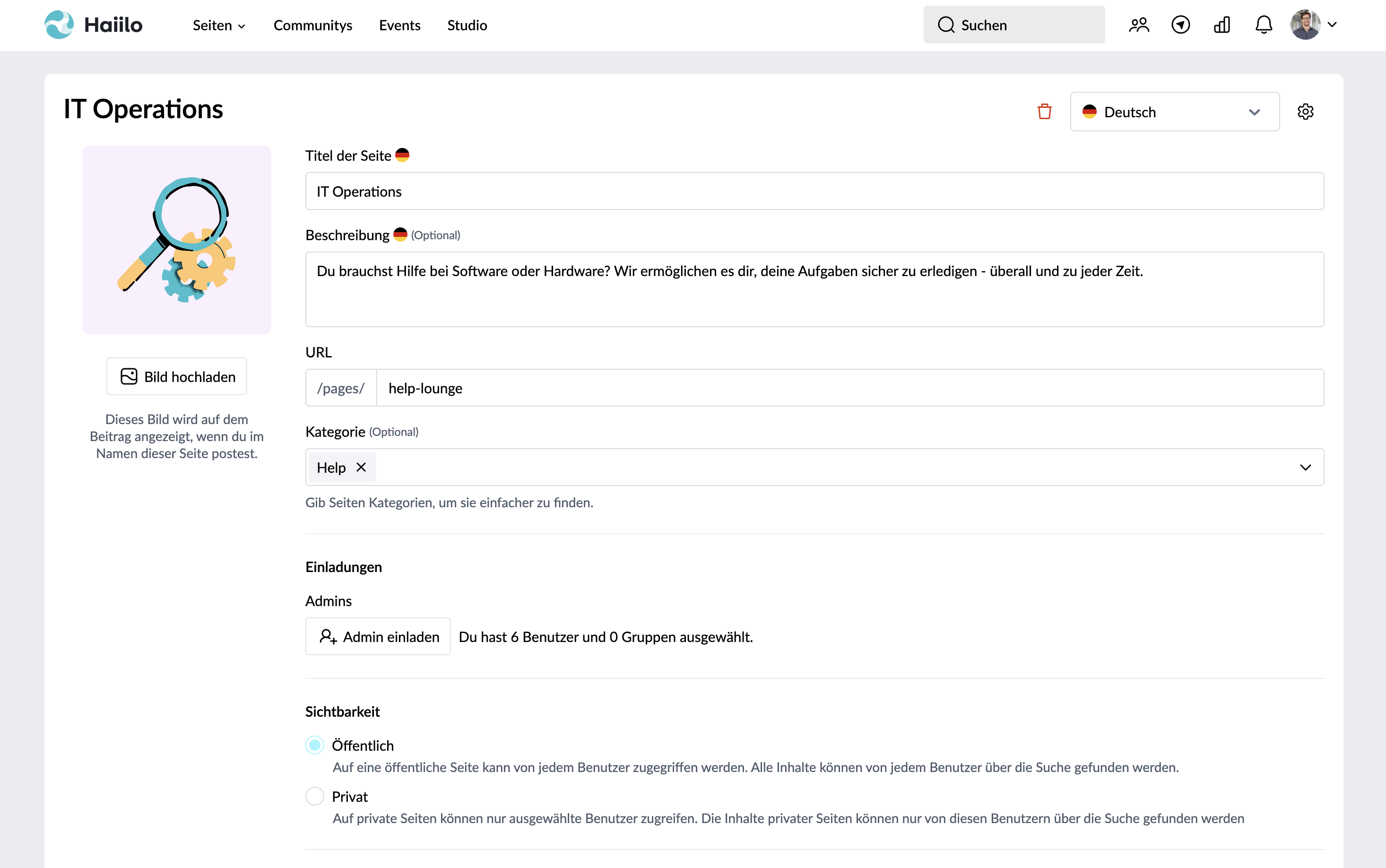Viewport: 1386px width, 868px height.
Task: Click Bild hochladen button
Action: [177, 377]
